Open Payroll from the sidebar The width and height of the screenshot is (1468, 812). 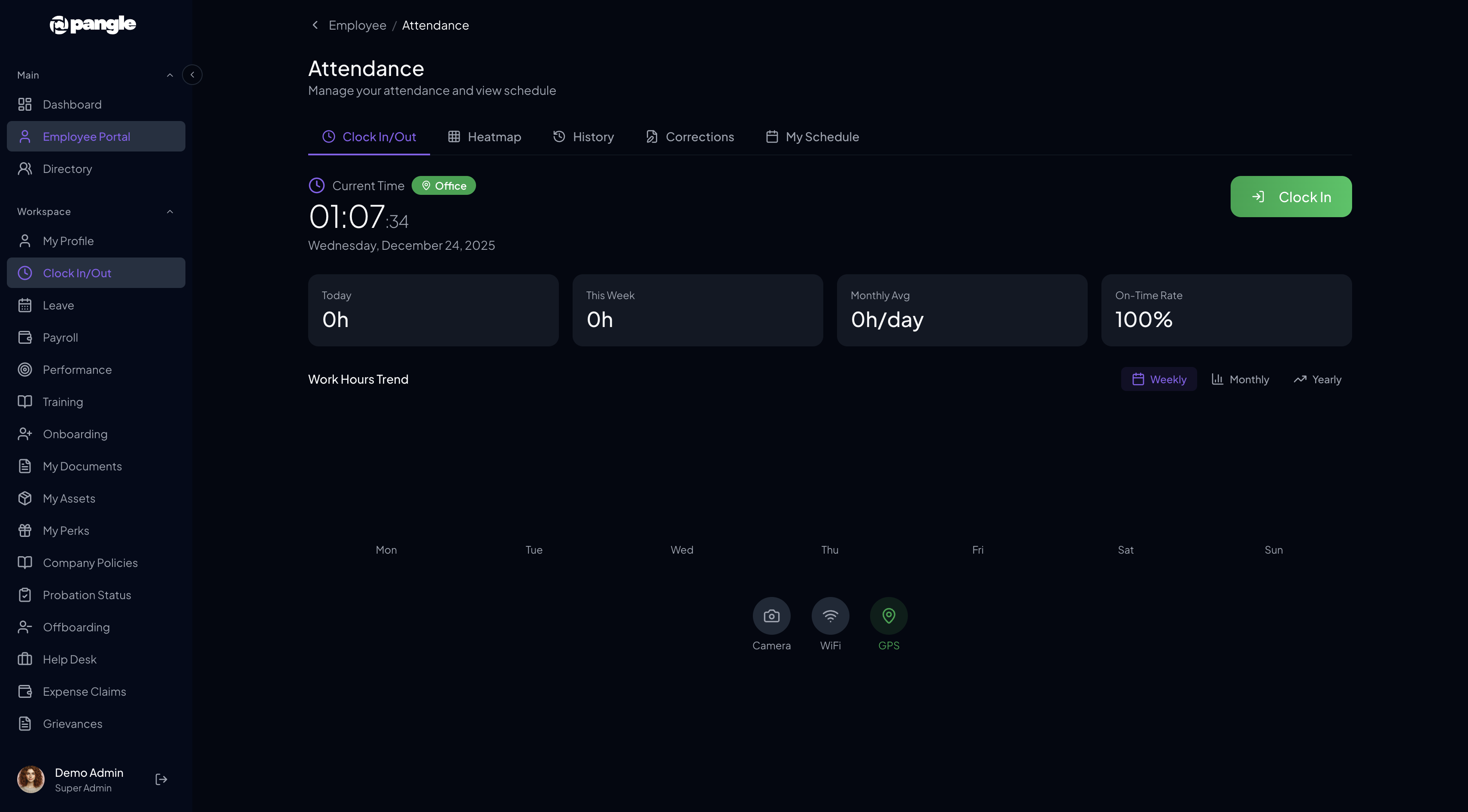pos(61,337)
